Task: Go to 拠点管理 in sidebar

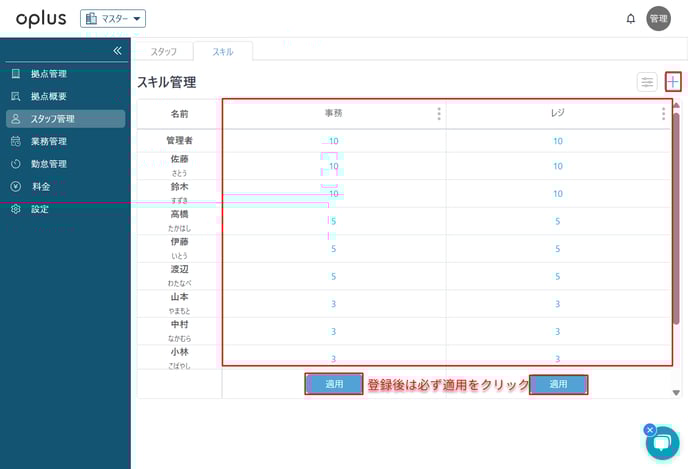Action: click(x=48, y=74)
